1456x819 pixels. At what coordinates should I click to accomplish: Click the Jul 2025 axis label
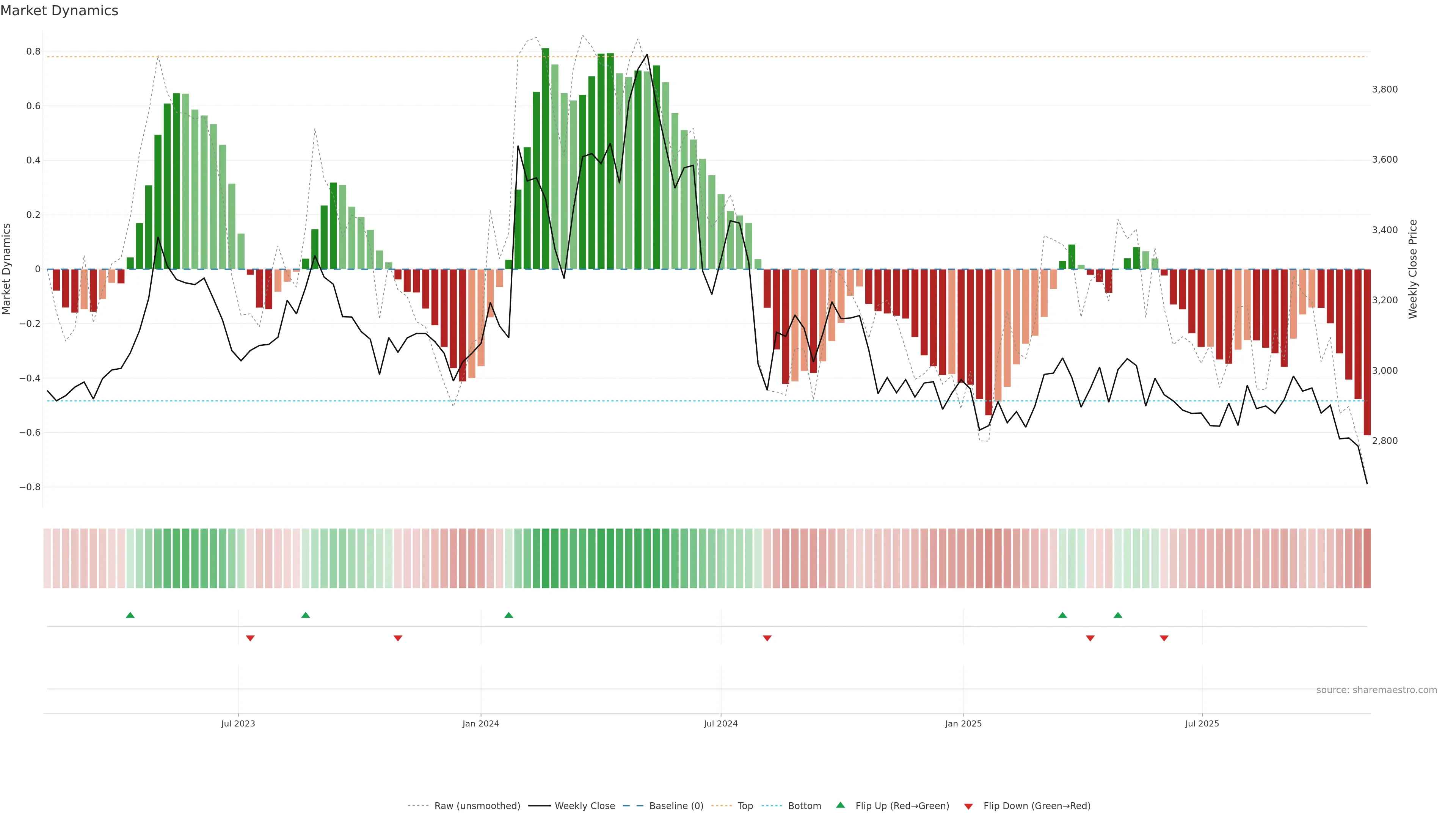[1202, 723]
